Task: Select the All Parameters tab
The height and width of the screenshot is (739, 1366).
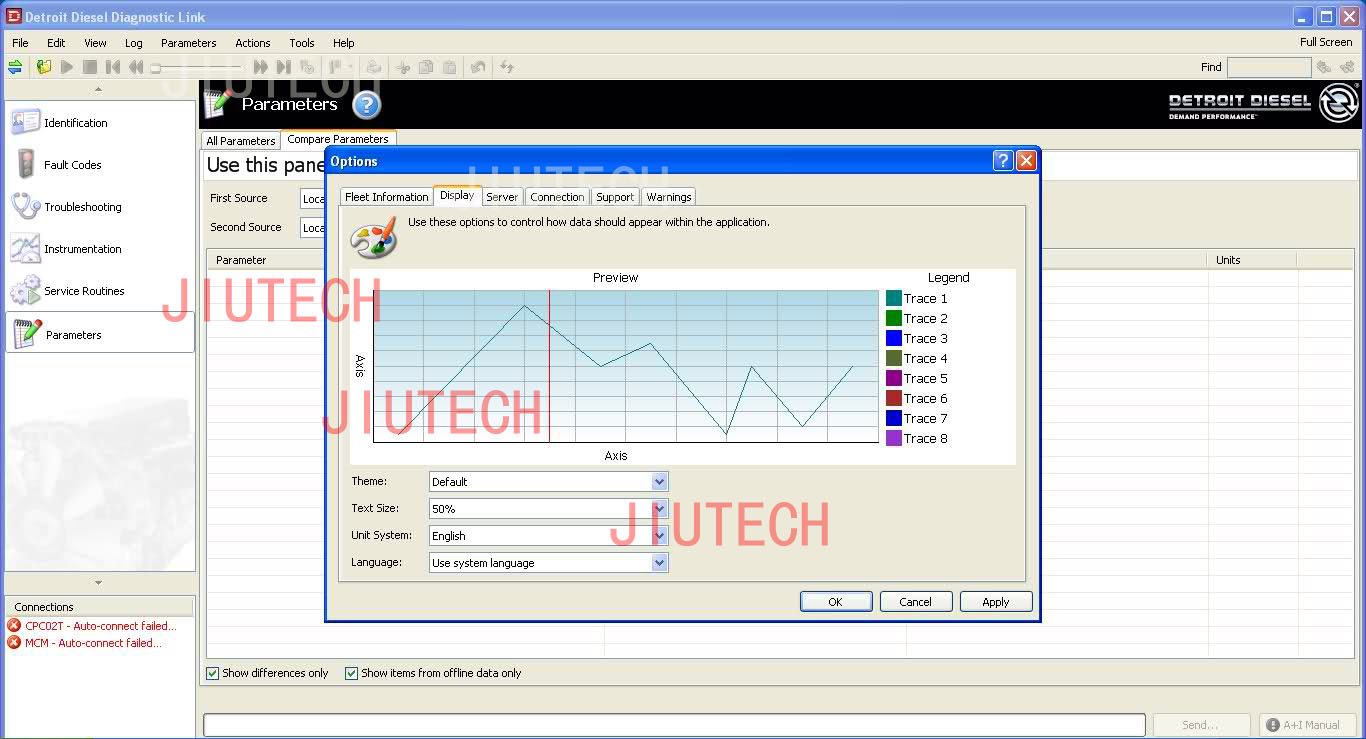Action: tap(240, 141)
